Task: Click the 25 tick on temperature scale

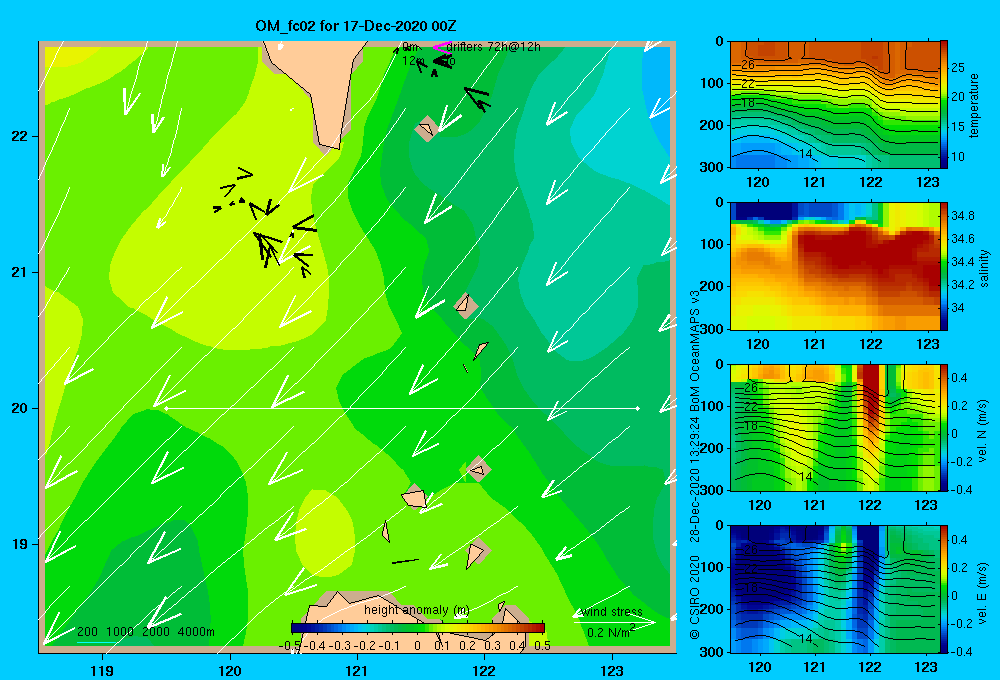Action: (957, 68)
